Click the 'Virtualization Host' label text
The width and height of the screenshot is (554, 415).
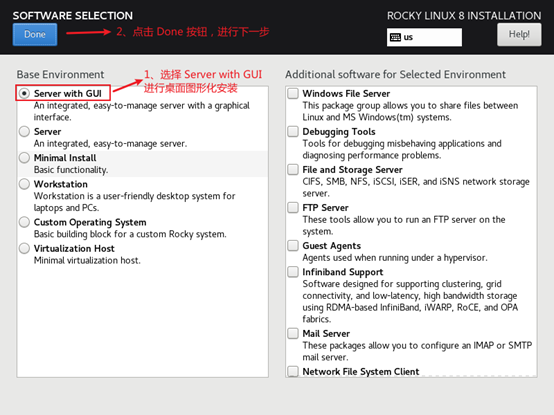(74, 249)
